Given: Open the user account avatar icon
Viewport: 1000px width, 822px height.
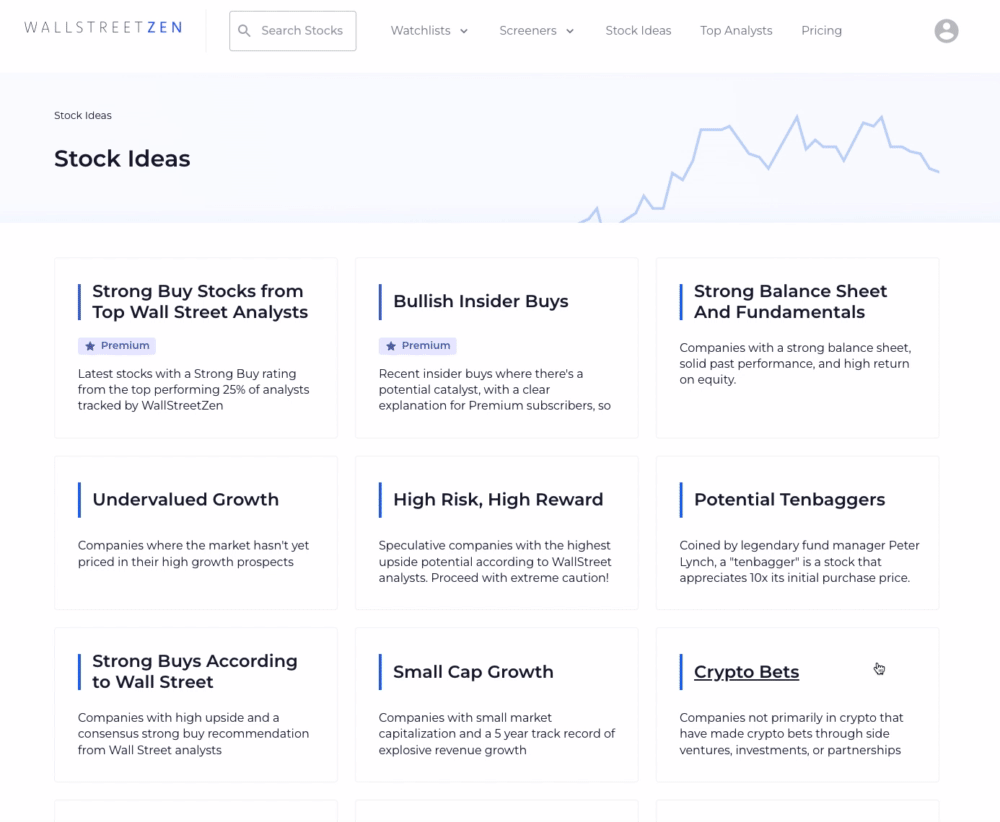Looking at the screenshot, I should click(946, 31).
